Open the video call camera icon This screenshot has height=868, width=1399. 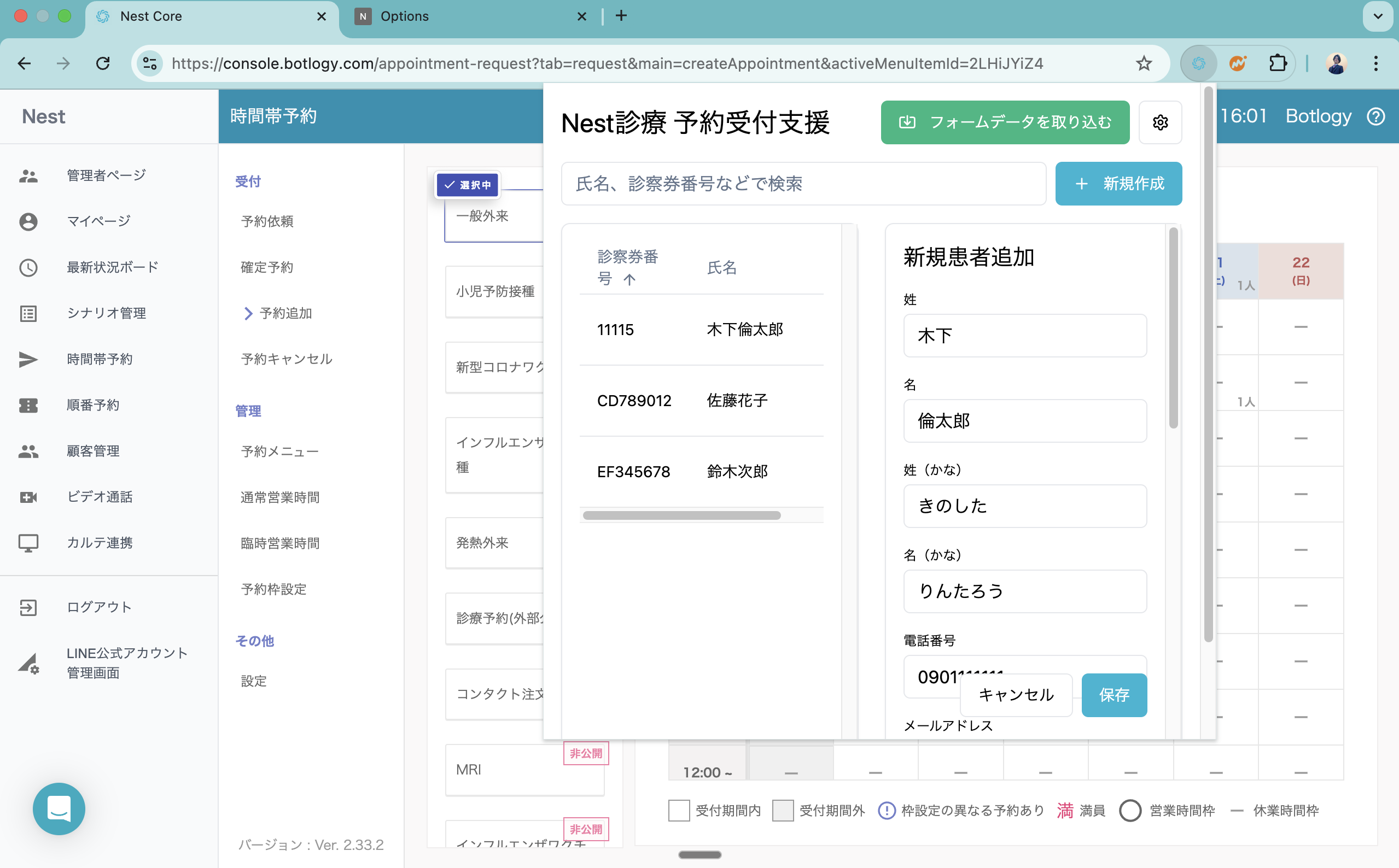[x=28, y=496]
